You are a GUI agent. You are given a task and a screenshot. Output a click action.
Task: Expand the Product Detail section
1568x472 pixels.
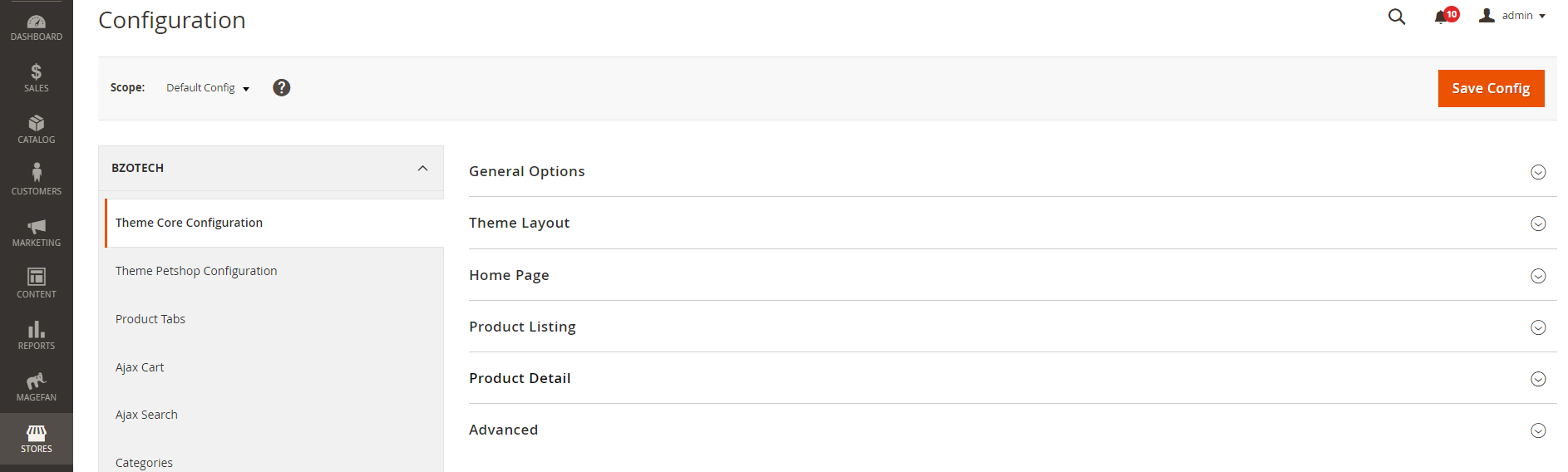pos(1013,378)
